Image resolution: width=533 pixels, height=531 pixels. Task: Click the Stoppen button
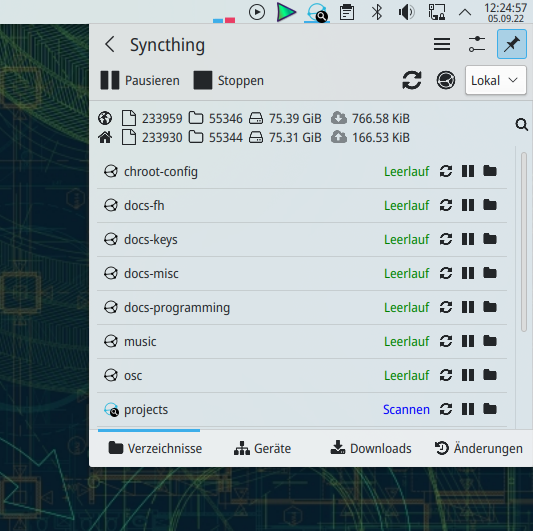pos(228,80)
